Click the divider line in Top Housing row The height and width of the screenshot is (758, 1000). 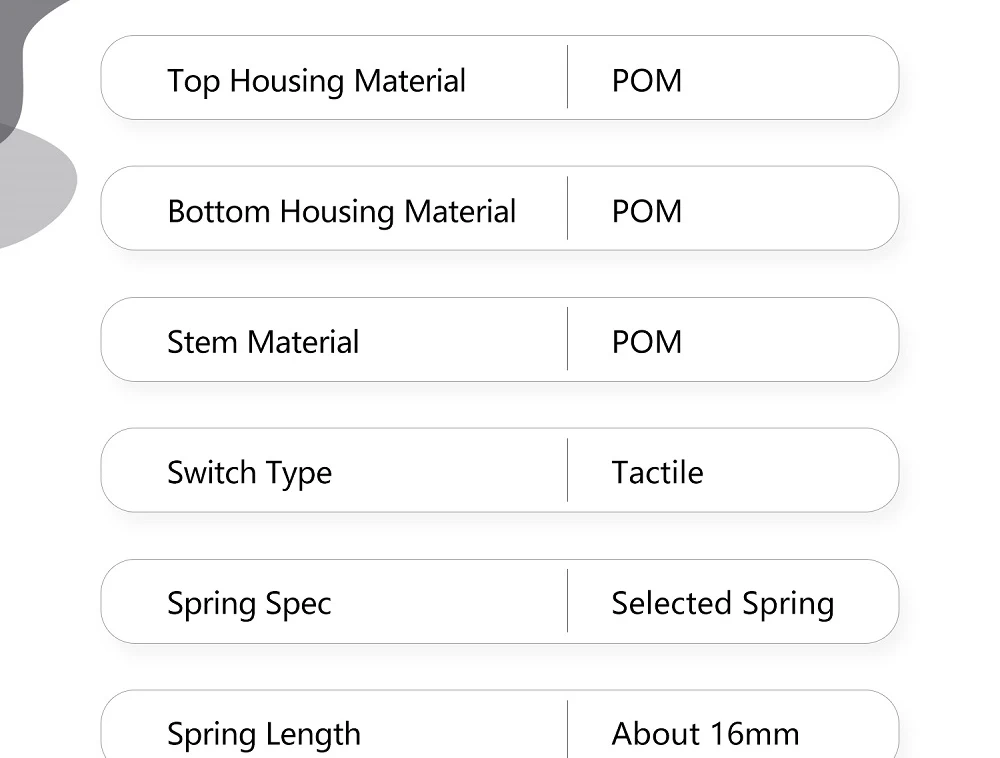coord(568,77)
